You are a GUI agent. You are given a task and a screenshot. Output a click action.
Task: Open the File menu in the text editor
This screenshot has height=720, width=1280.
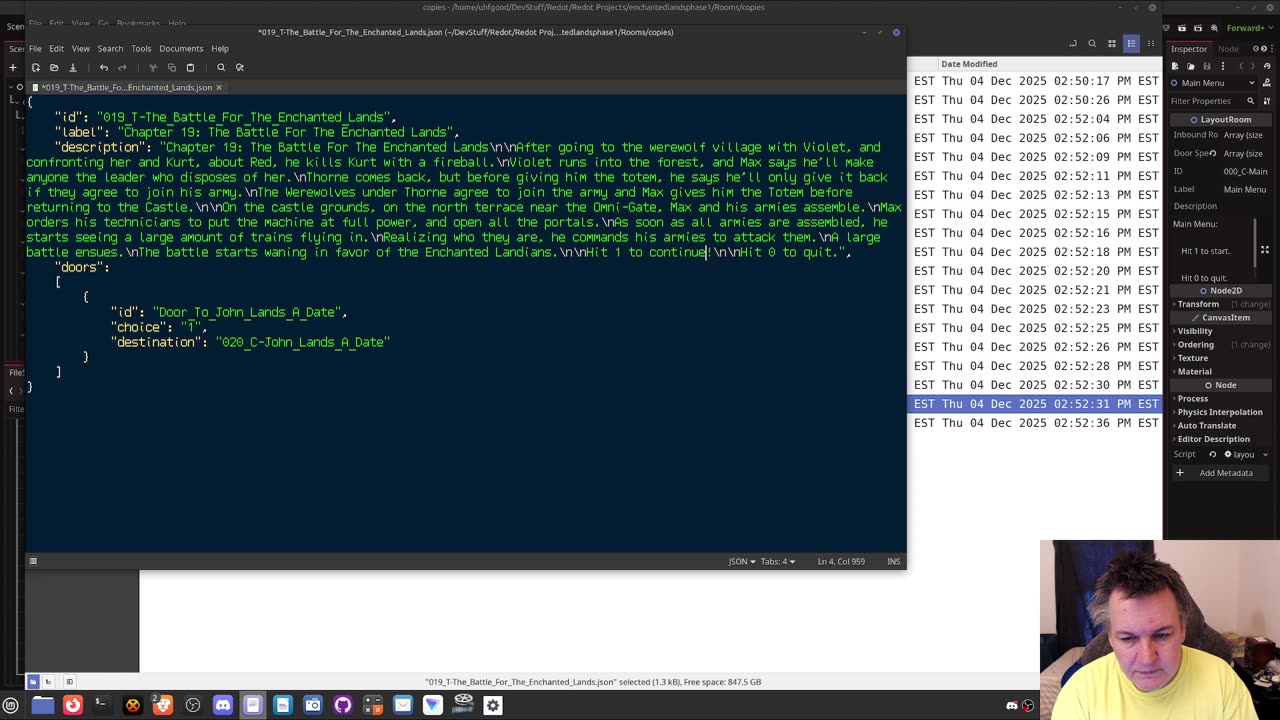[35, 48]
